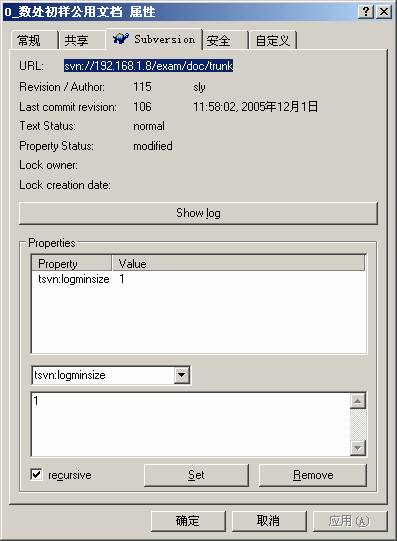The width and height of the screenshot is (397, 541).
Task: Click the Value column header
Action: click(x=238, y=264)
